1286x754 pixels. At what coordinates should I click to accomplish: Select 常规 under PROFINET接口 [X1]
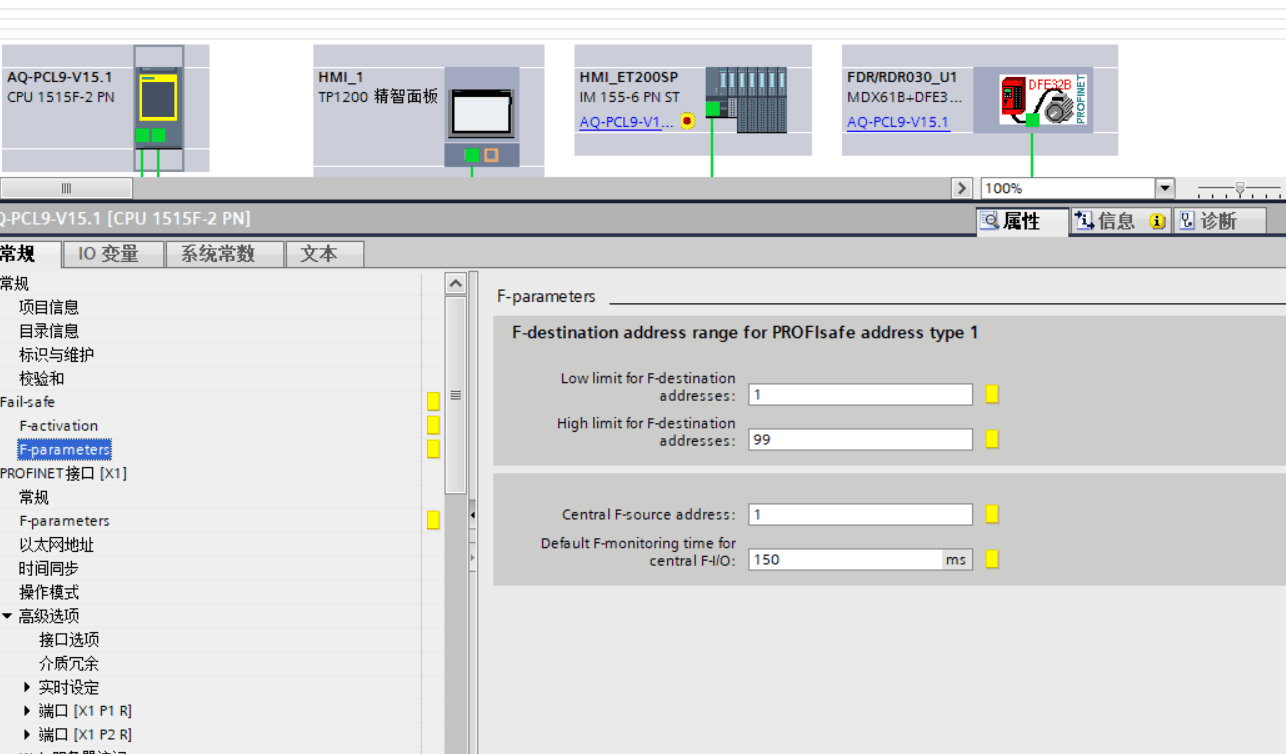tap(34, 497)
